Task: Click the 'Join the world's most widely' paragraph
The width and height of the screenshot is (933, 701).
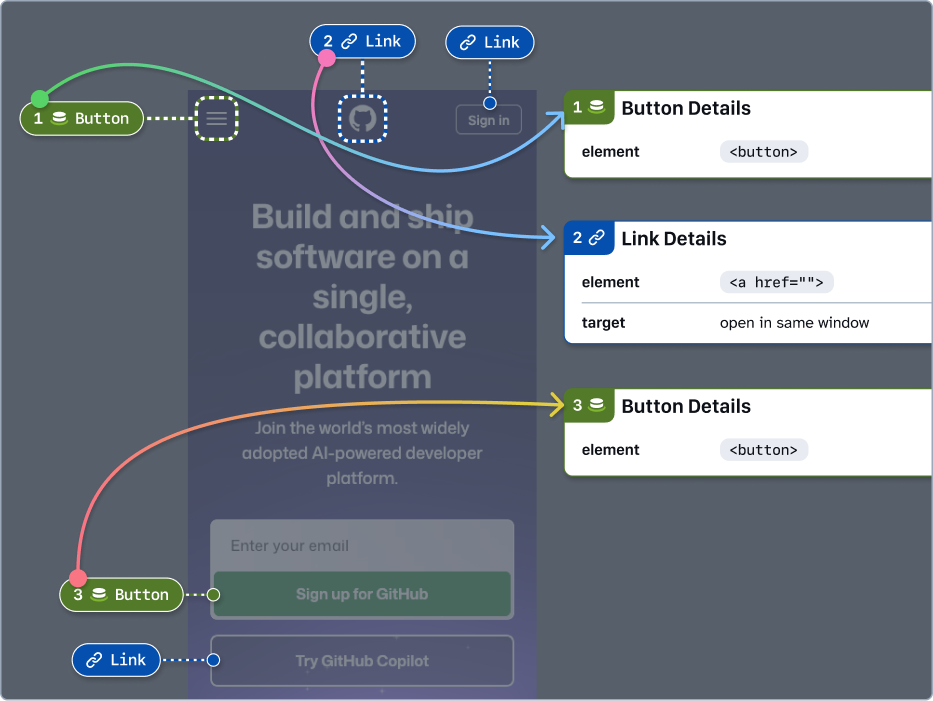Action: [362, 453]
